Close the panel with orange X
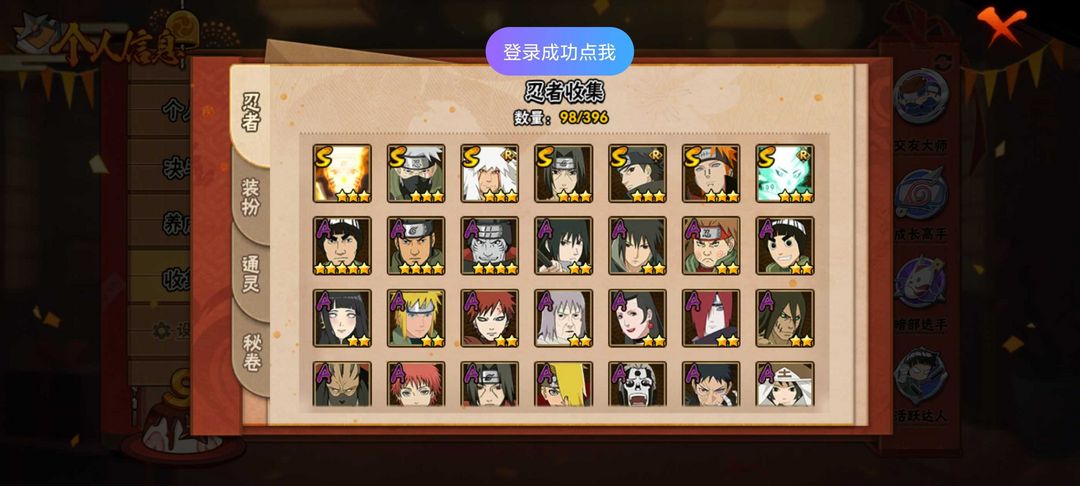 1001,25
